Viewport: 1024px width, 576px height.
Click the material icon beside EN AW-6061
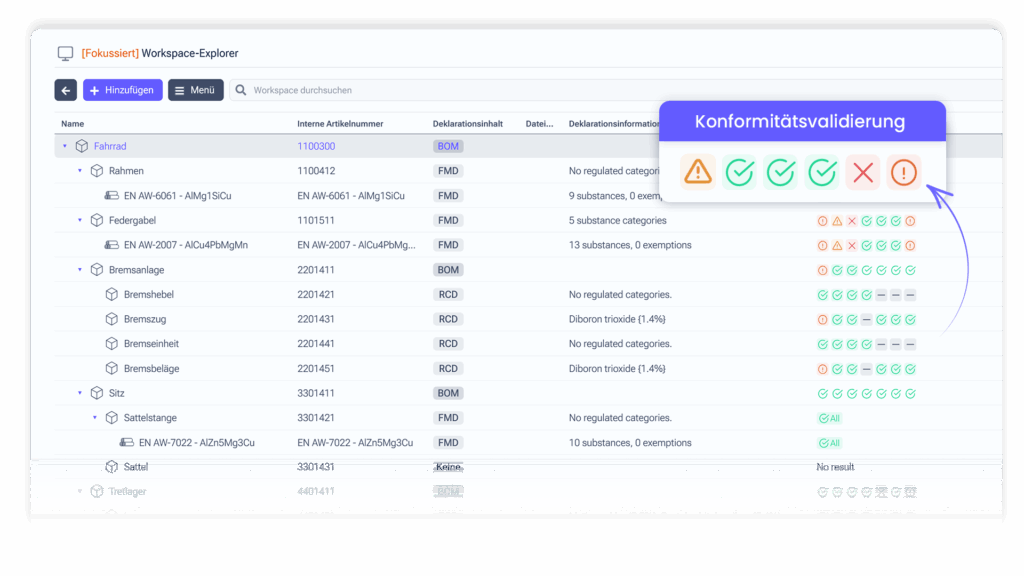click(112, 195)
